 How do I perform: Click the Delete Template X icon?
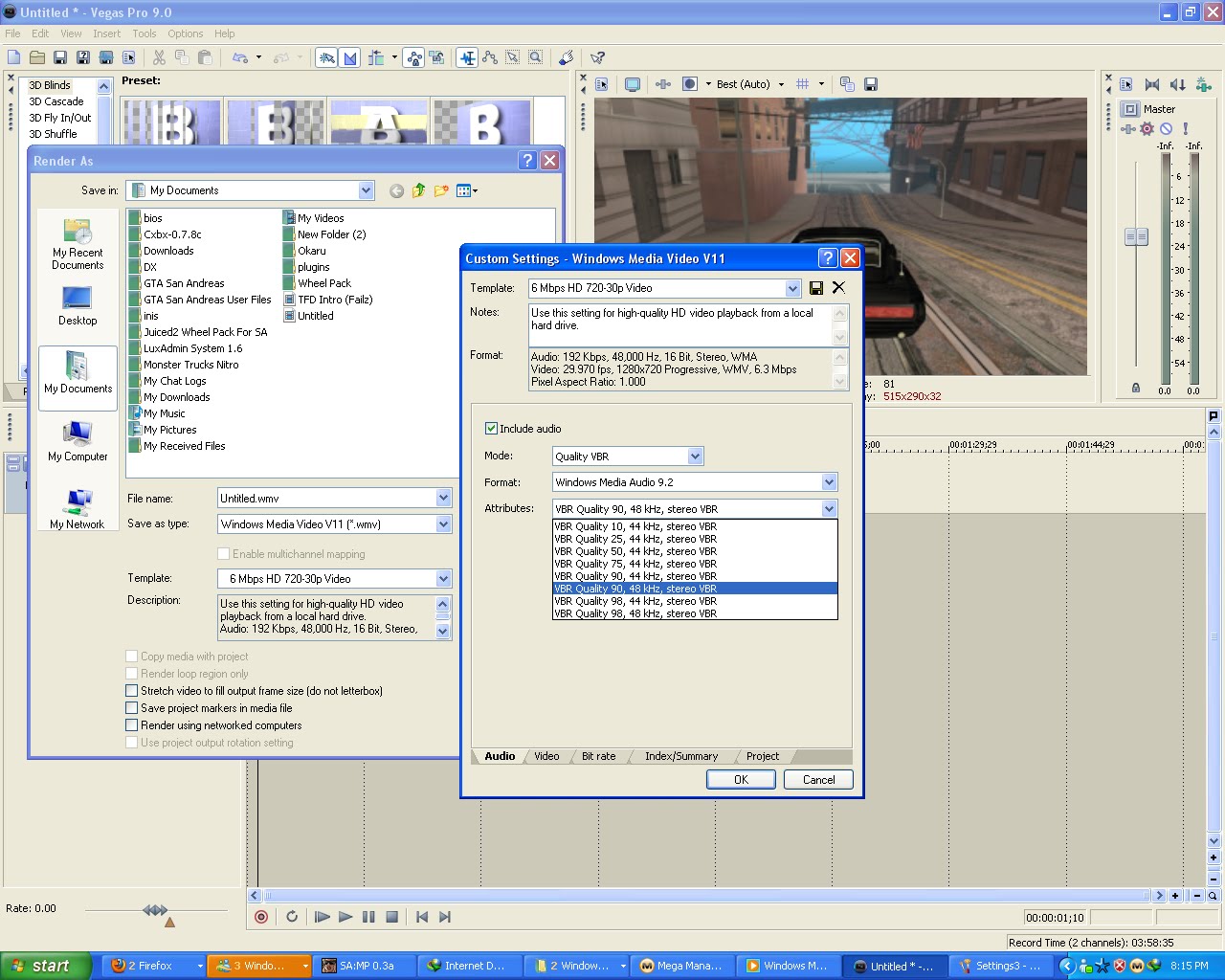[x=838, y=288]
